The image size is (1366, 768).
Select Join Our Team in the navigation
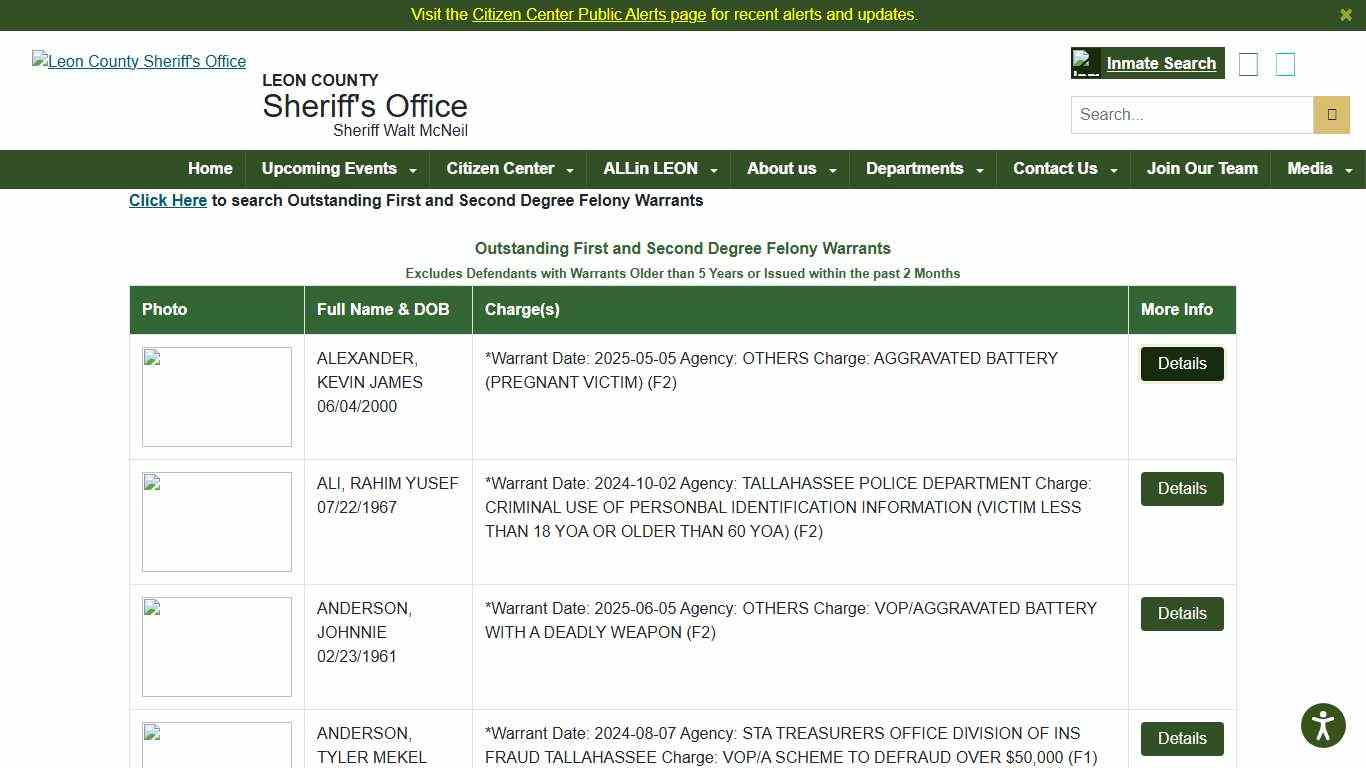click(1202, 169)
